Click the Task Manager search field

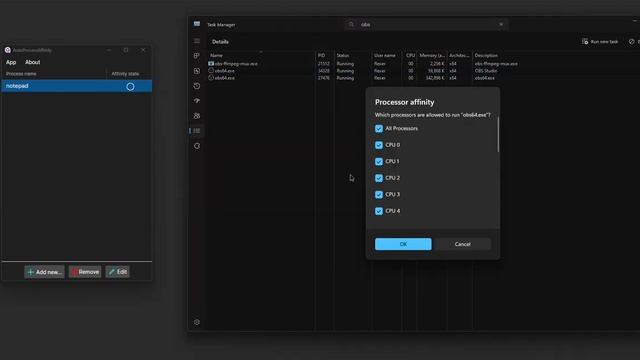[x=427, y=24]
